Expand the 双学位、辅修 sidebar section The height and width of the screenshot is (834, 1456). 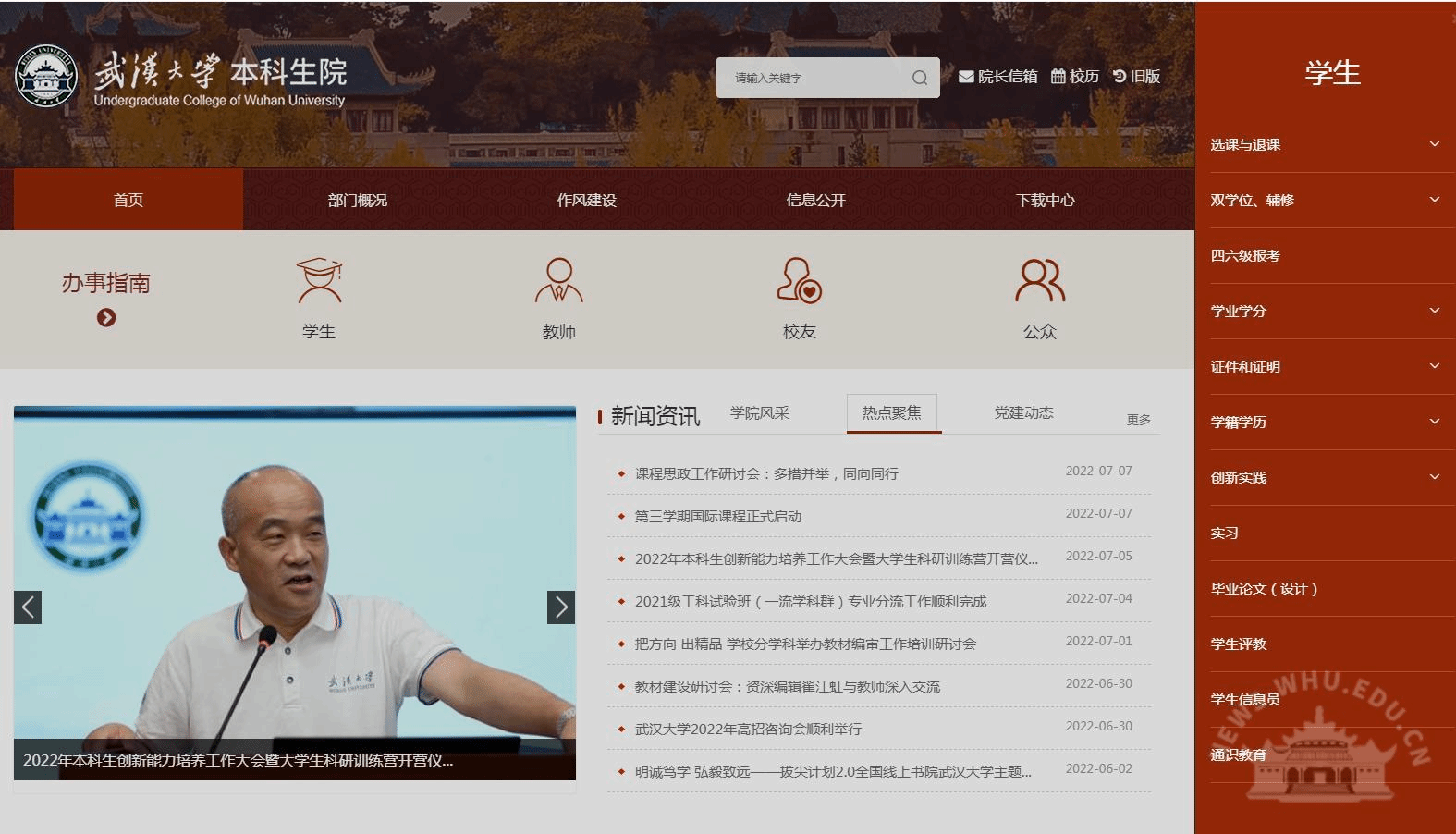[x=1434, y=200]
